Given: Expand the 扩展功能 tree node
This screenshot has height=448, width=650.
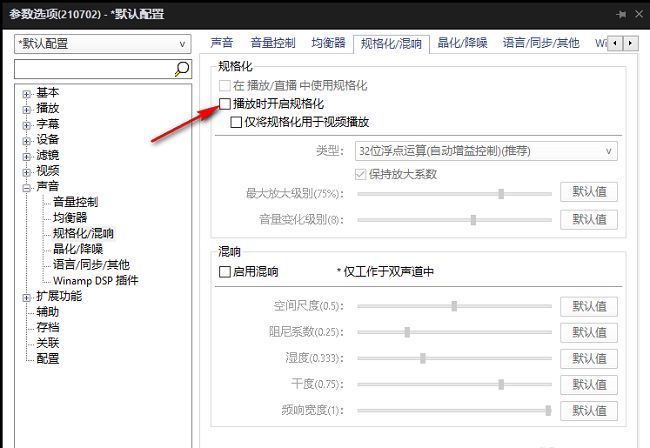Looking at the screenshot, I should coord(27,296).
